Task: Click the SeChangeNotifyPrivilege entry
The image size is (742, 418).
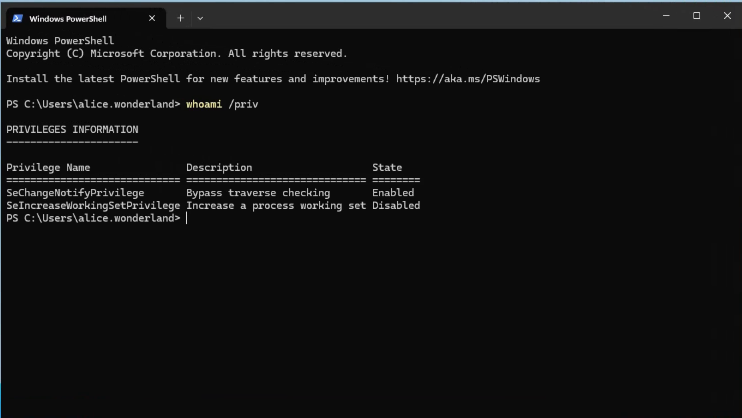Action: pos(75,192)
